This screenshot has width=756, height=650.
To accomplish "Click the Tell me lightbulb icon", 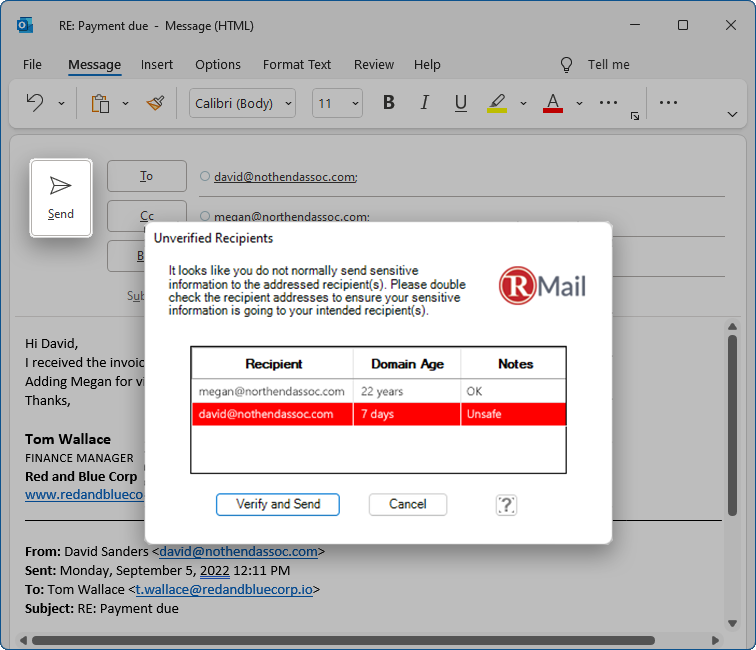I will click(x=567, y=65).
